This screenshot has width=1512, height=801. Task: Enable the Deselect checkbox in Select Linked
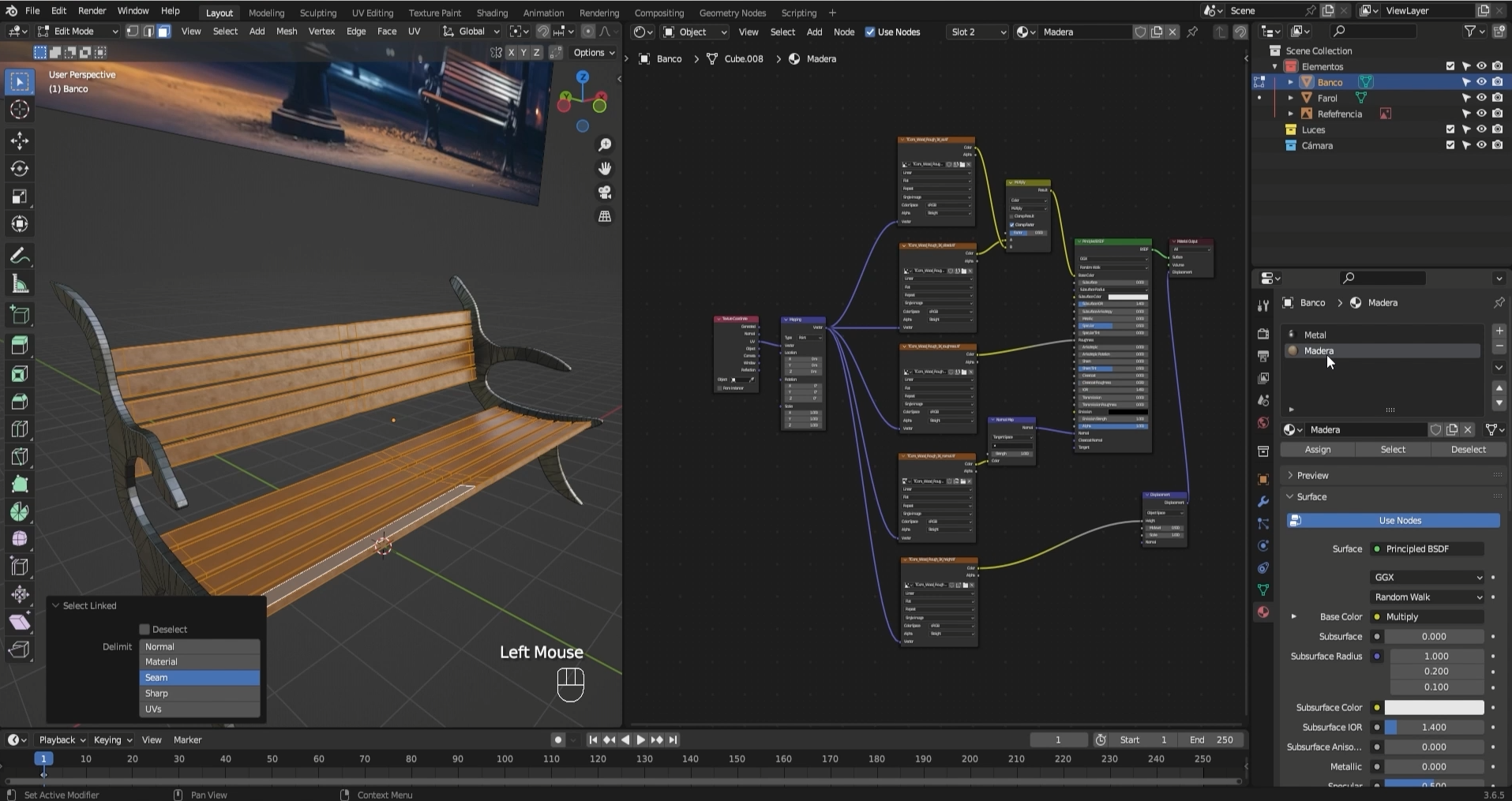[144, 629]
